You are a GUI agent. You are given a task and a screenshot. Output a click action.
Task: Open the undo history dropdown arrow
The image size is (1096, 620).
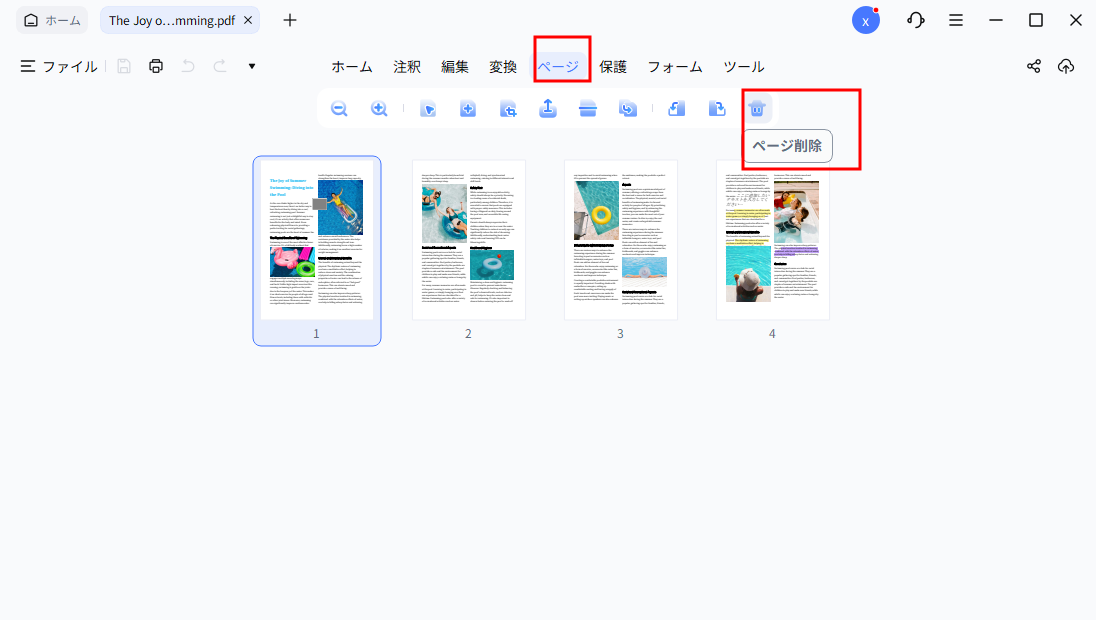coord(251,66)
